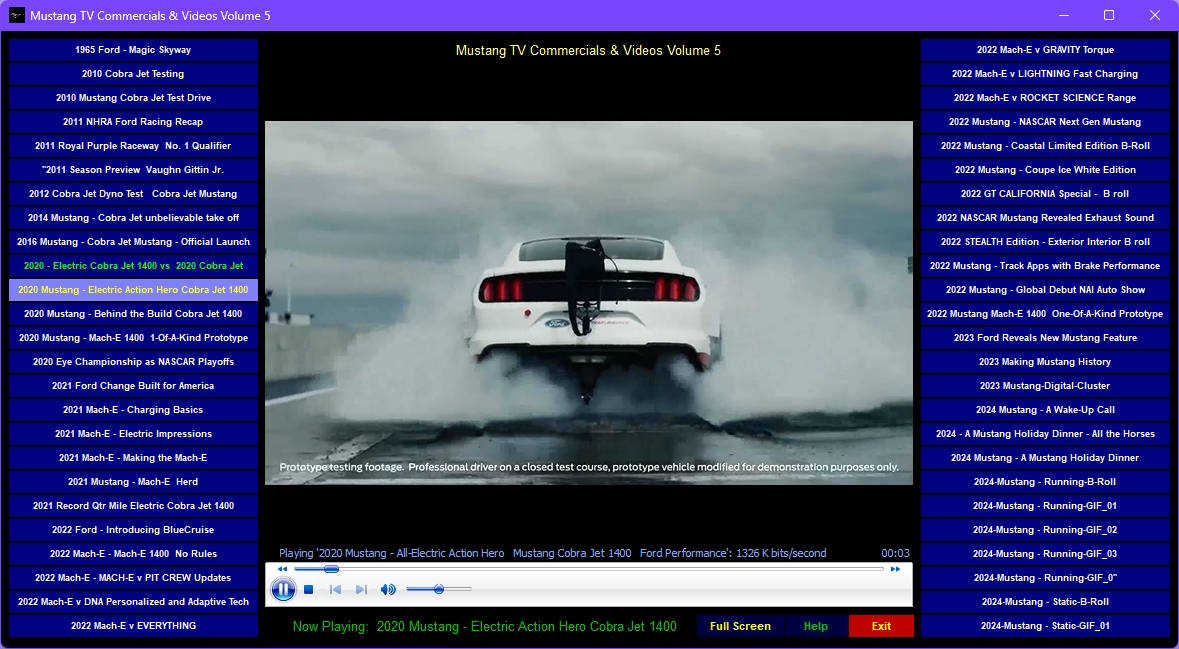Screen dimensions: 1179x649
Task: Open '2011 NHRA Ford Racing Recap'
Action: (x=133, y=122)
